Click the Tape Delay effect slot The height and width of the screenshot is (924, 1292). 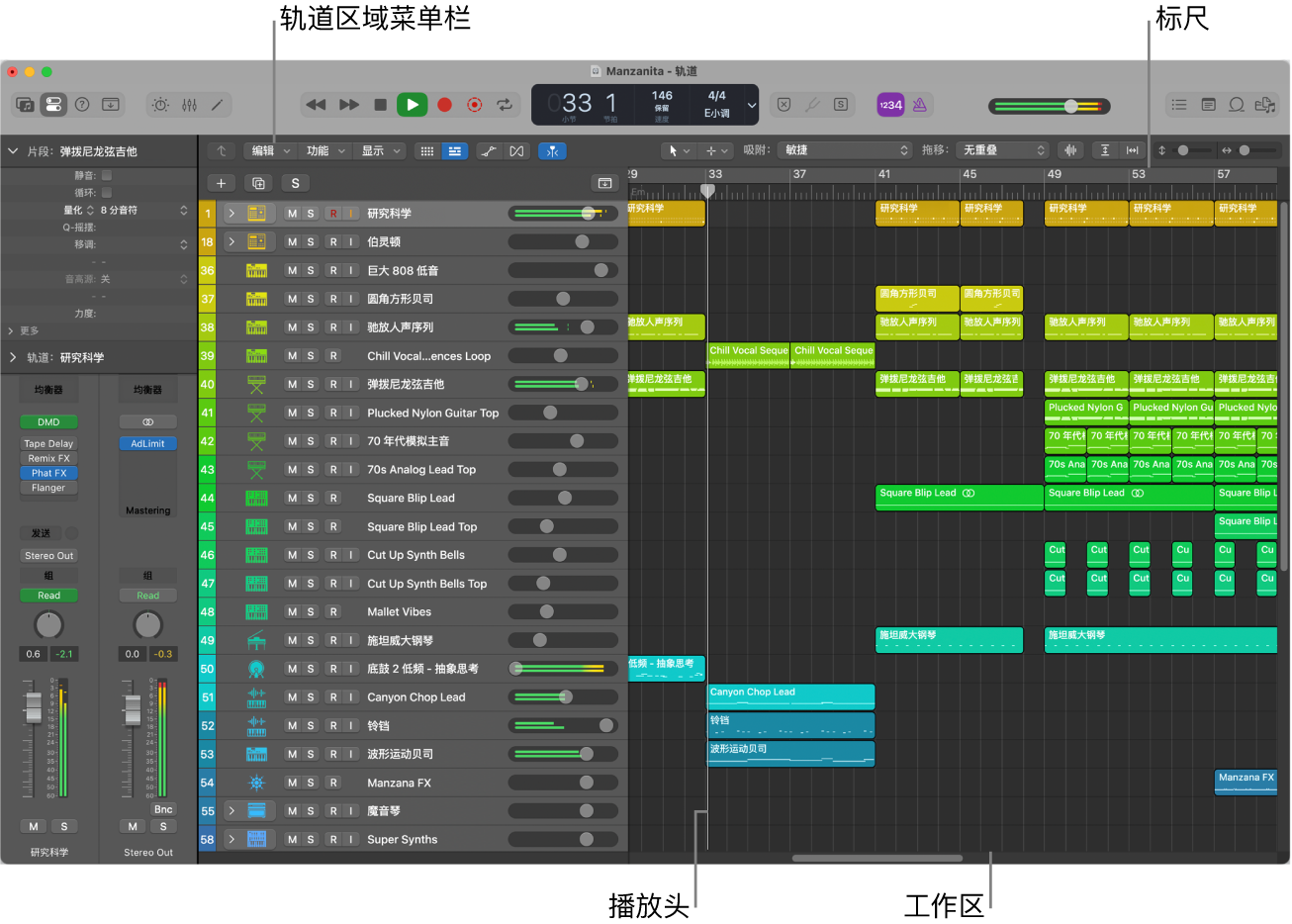48,444
